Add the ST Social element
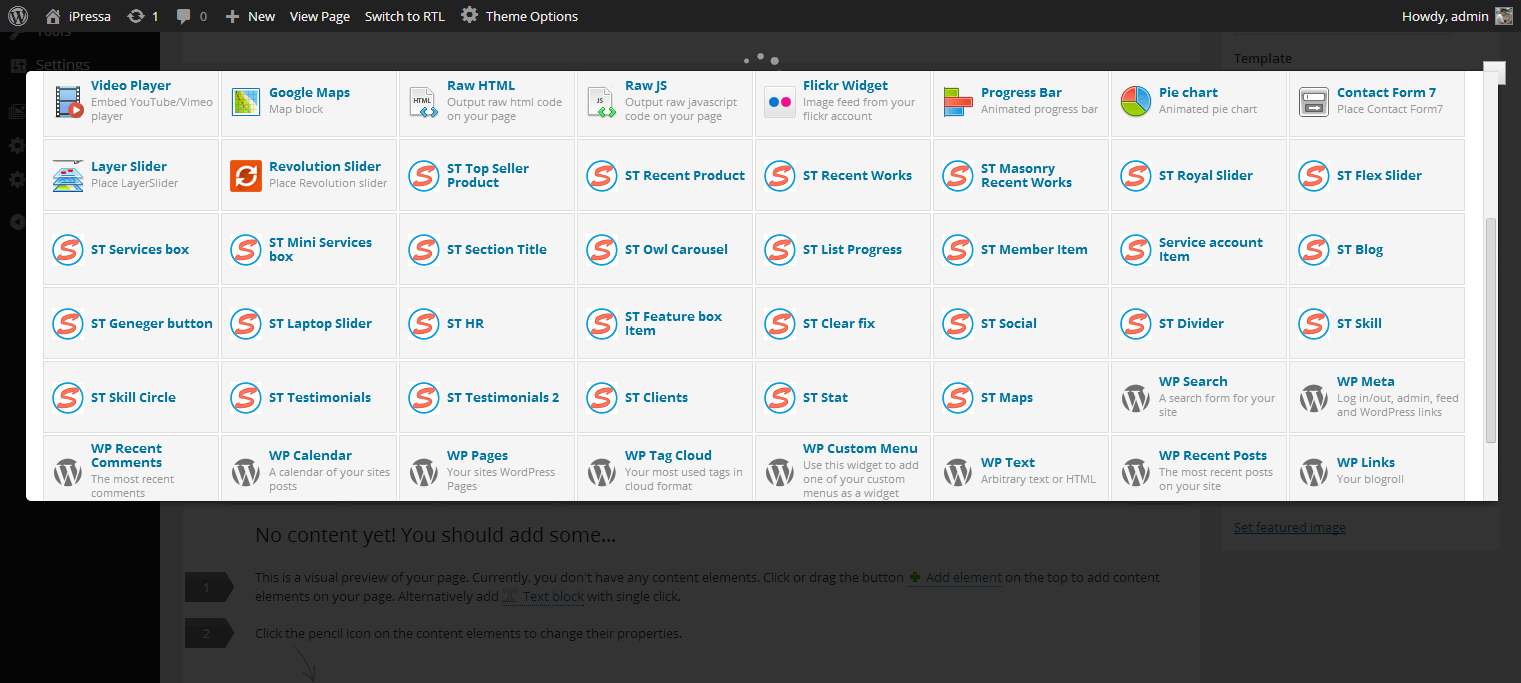This screenshot has width=1521, height=683. click(x=1021, y=324)
